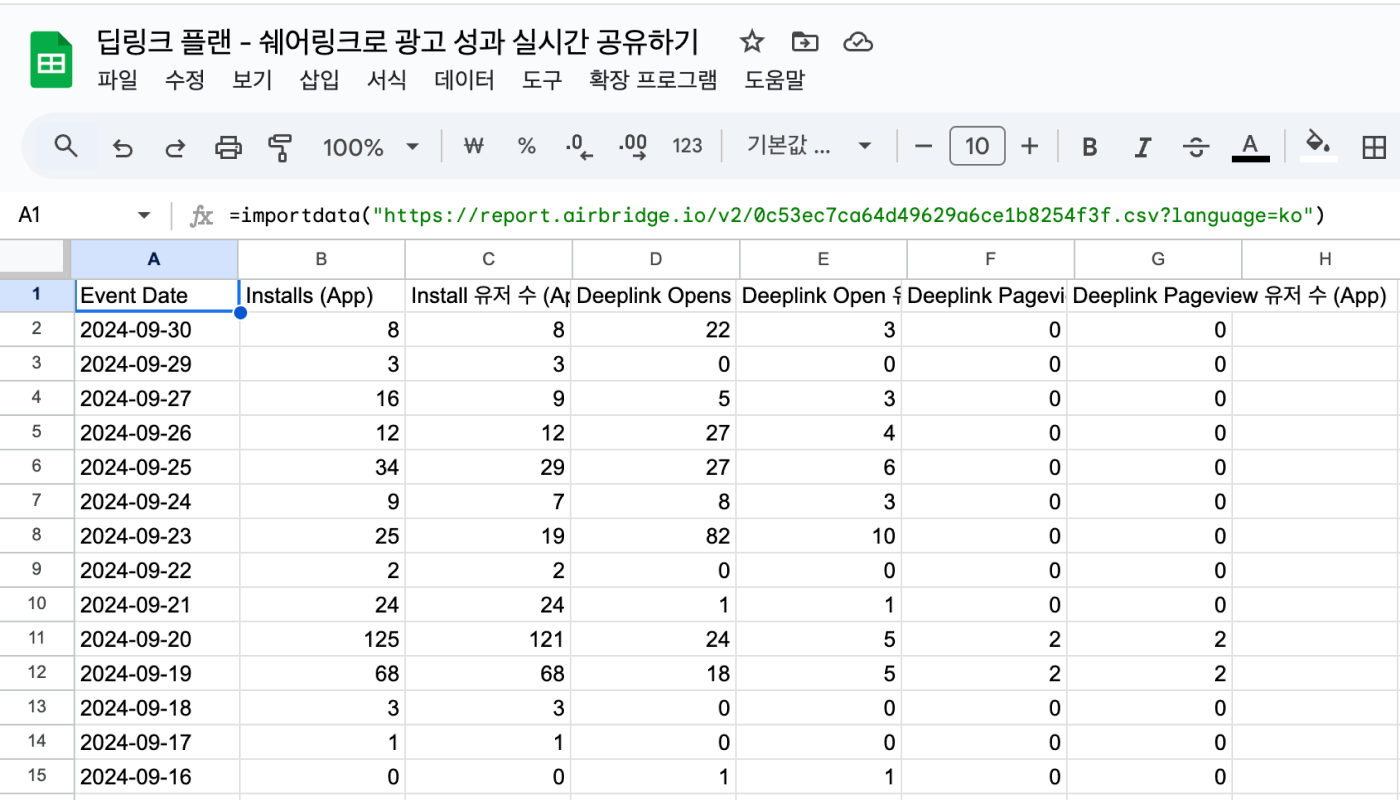Select column B header
Viewport: 1400px width, 800px height.
point(322,259)
